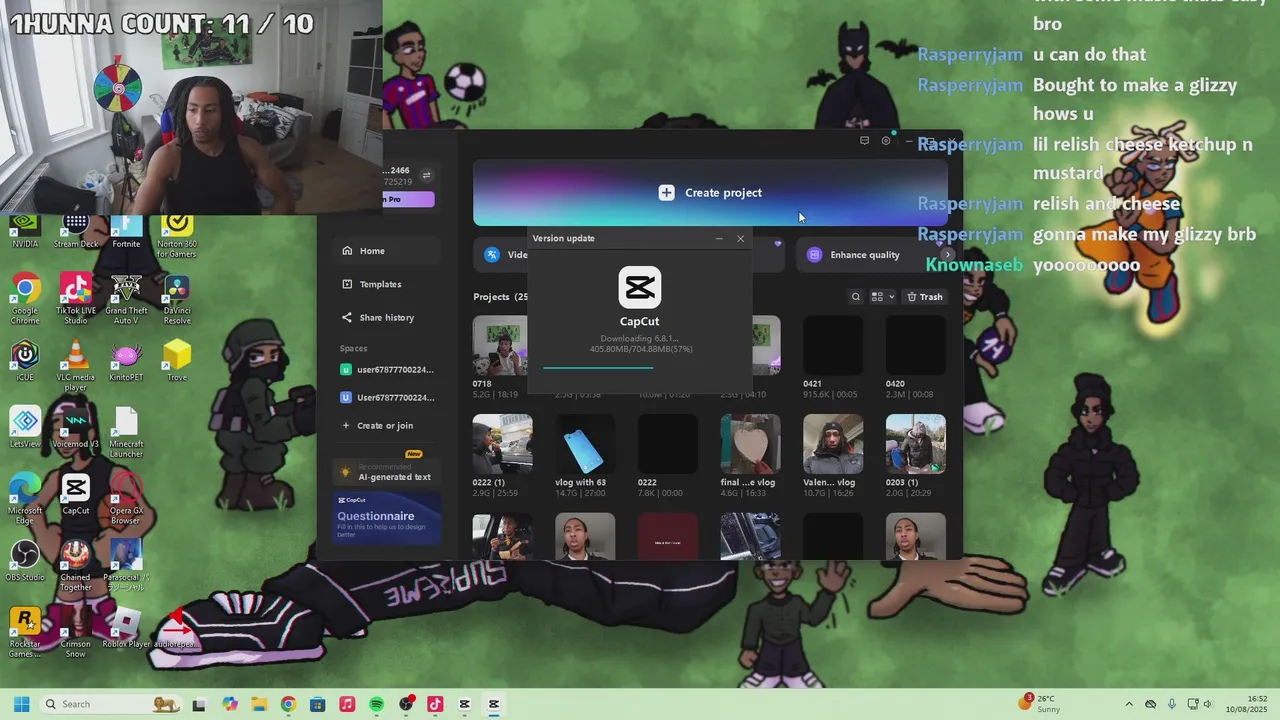Select the Grand Theft Auto V desktop icon
Image resolution: width=1280 pixels, height=720 pixels.
tap(126, 300)
